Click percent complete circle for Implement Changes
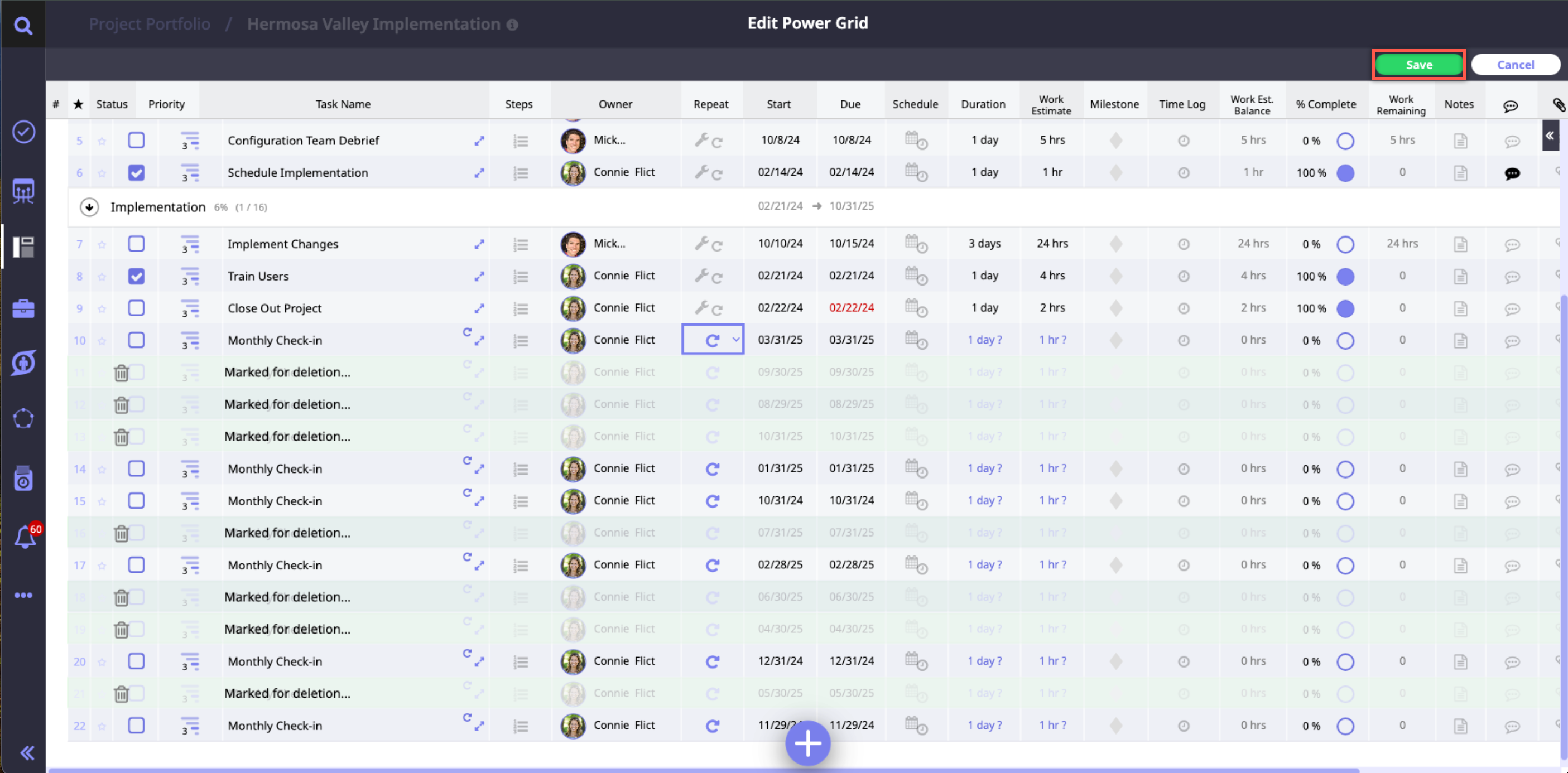 click(1345, 244)
